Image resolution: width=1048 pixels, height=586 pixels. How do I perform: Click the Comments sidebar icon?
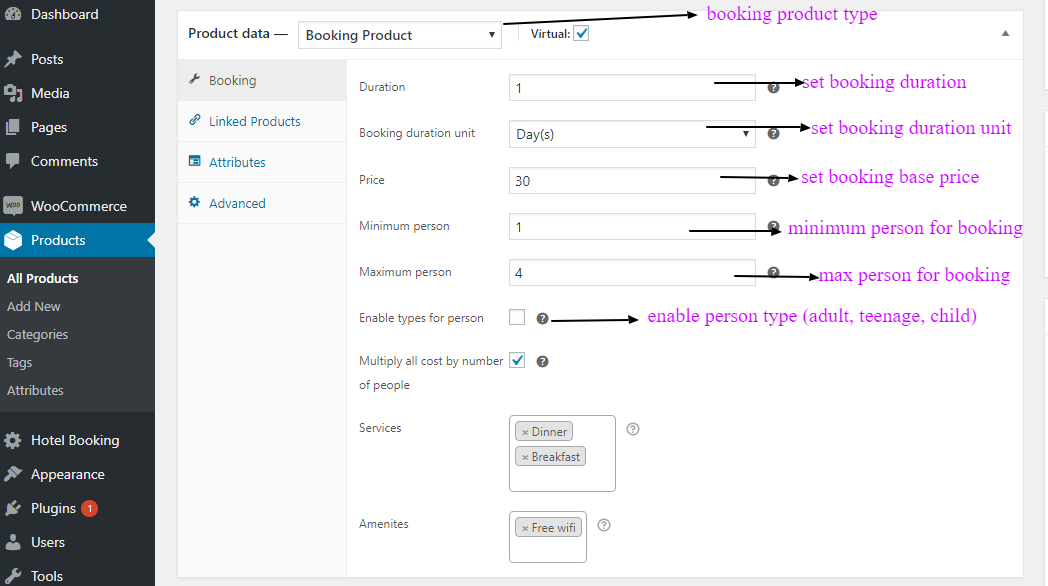pos(12,160)
